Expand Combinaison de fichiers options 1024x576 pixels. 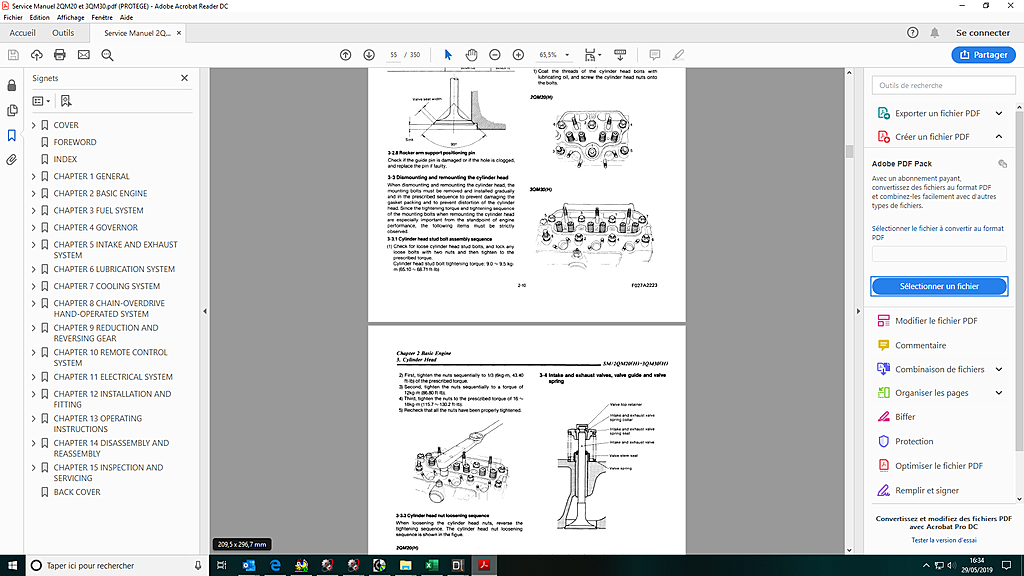click(x=999, y=369)
